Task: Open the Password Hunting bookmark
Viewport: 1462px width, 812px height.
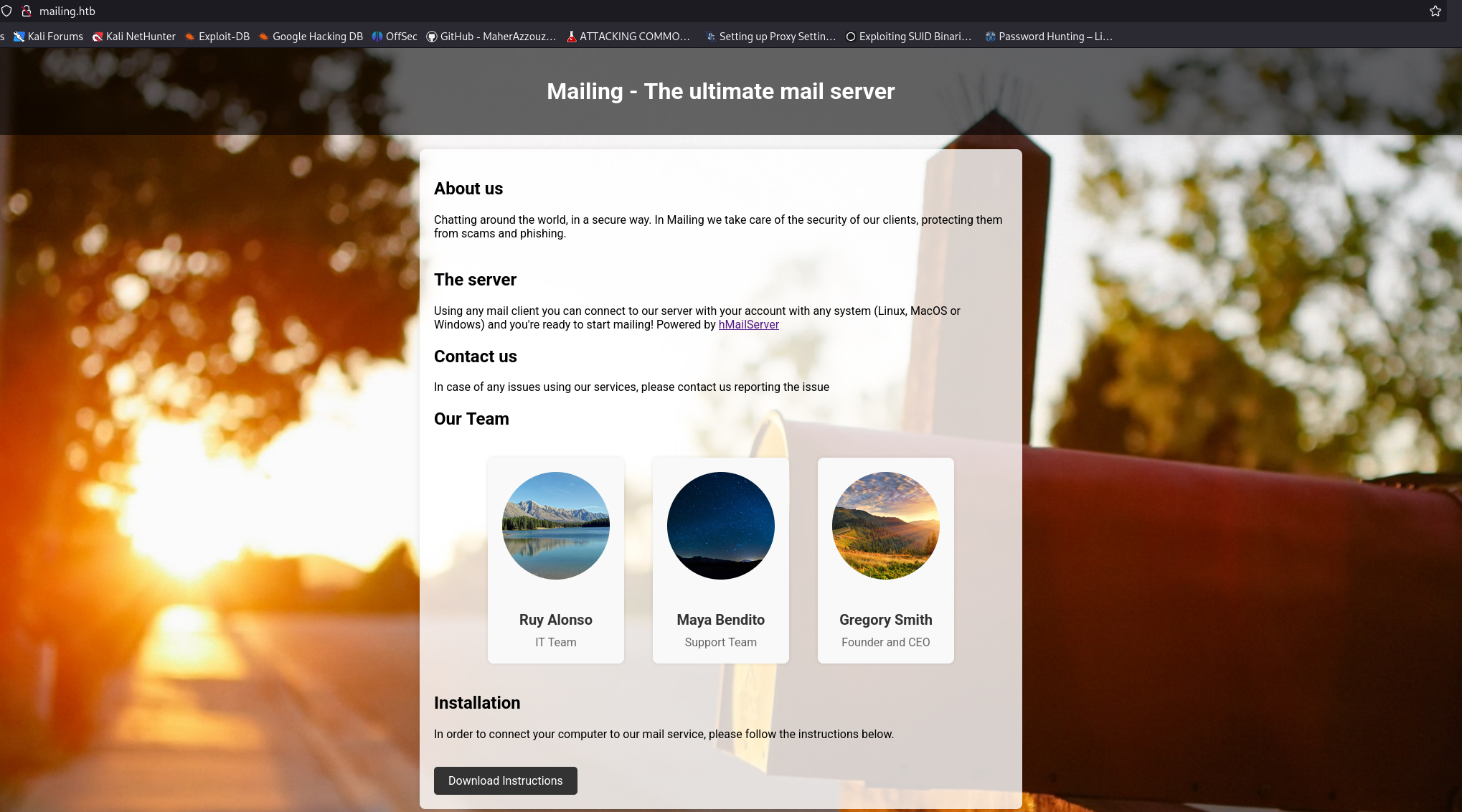Action: pos(1049,37)
